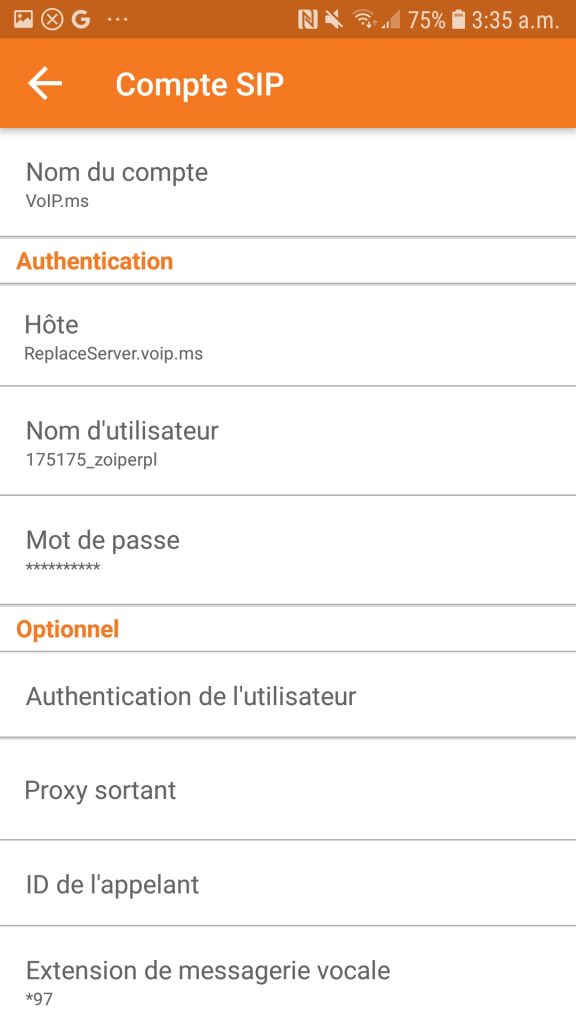Open the Hôte server setting

[x=288, y=335]
